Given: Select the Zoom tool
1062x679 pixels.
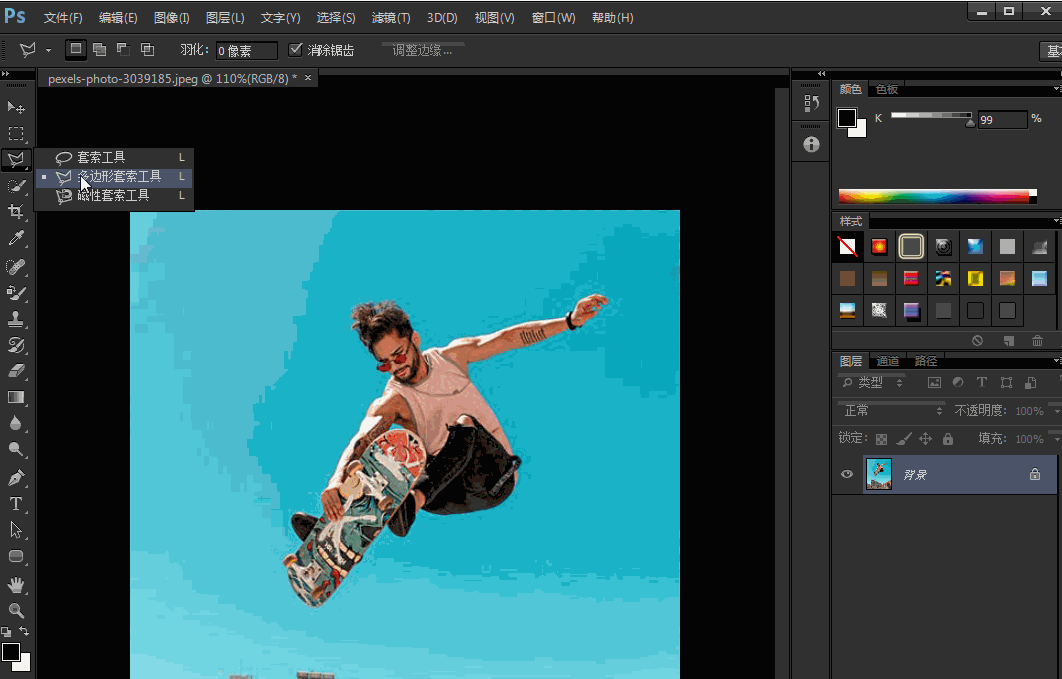Looking at the screenshot, I should [x=16, y=610].
